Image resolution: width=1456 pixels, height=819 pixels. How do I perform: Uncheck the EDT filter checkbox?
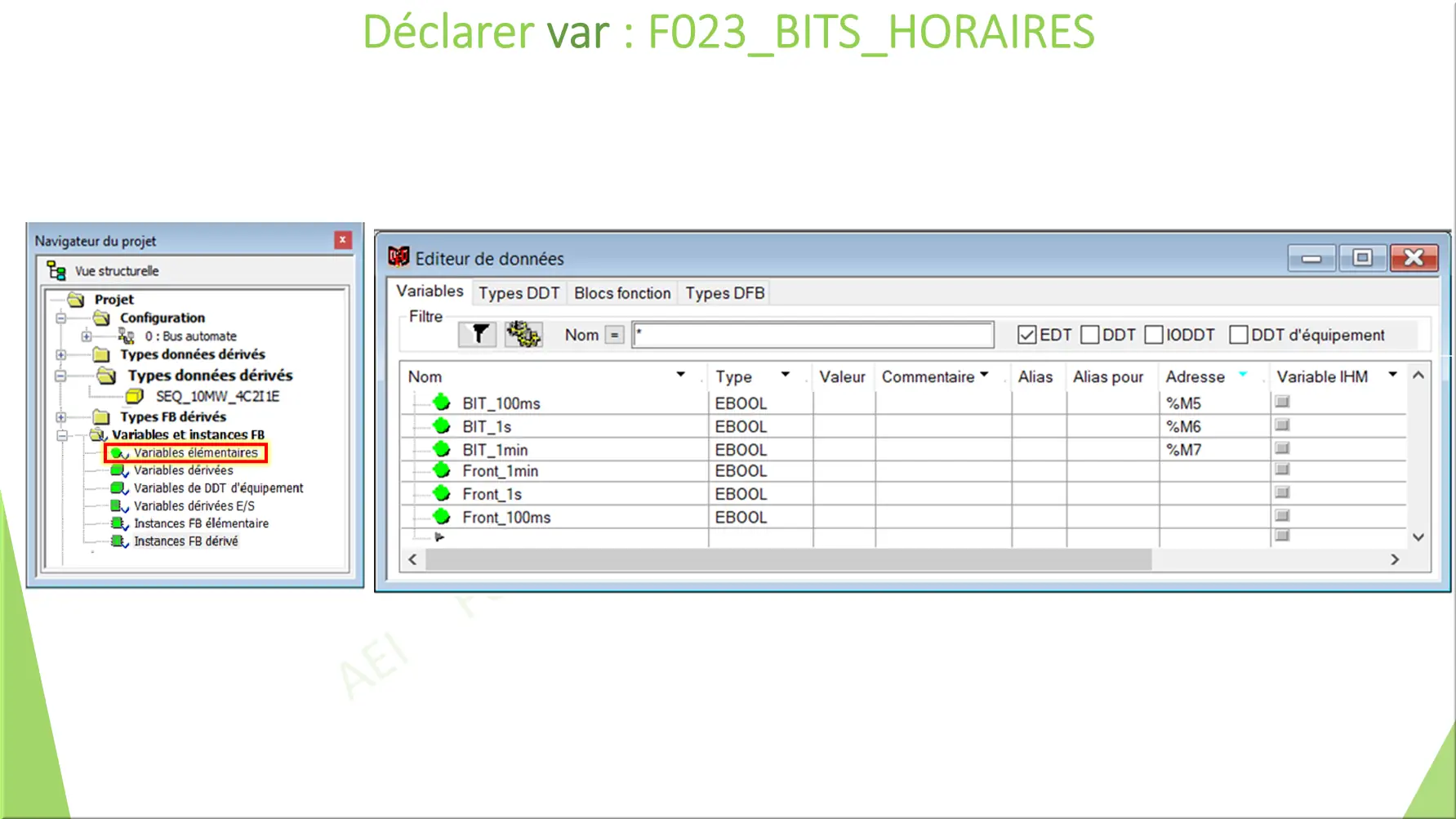tap(1026, 334)
